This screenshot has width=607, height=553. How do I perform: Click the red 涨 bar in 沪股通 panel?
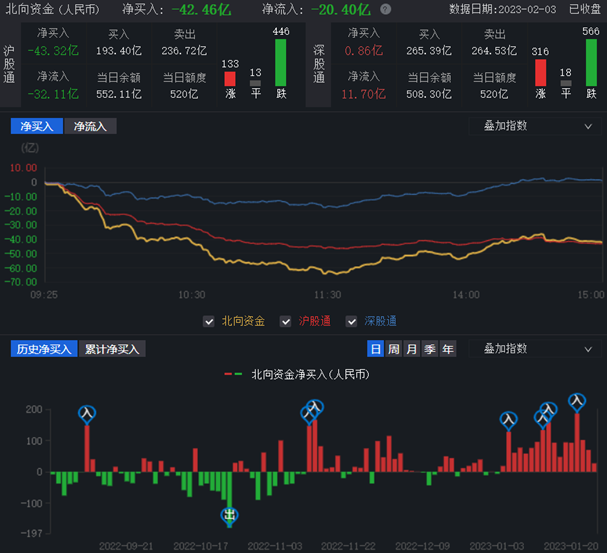tap(230, 78)
